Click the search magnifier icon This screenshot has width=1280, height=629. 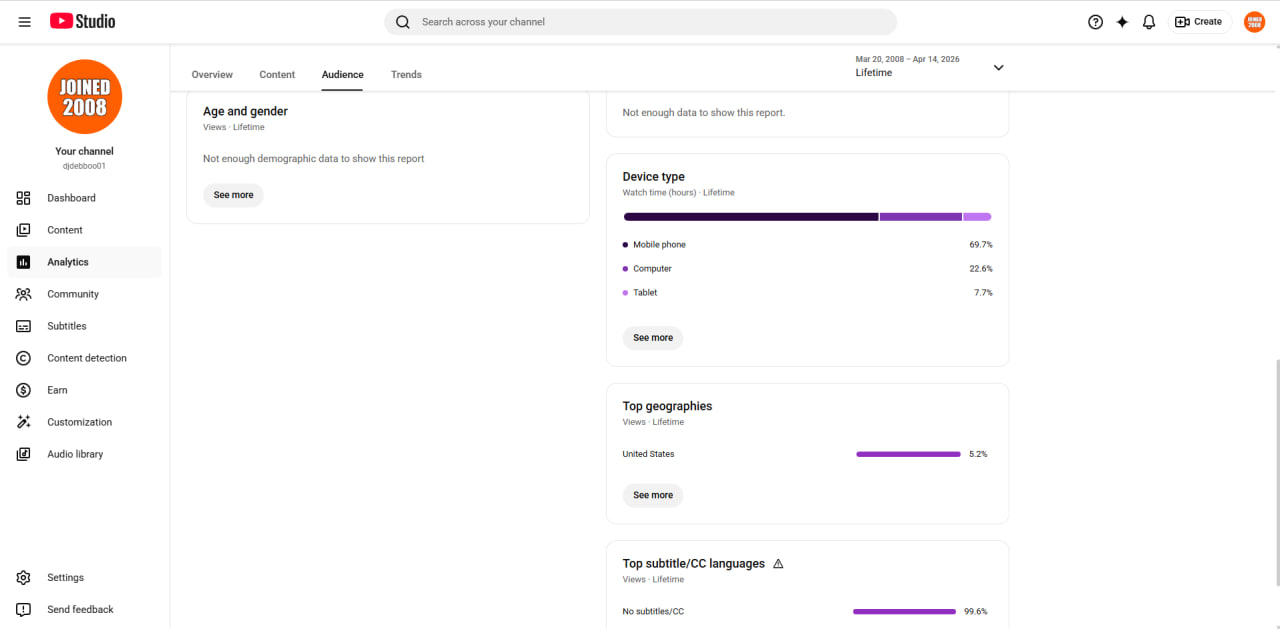click(403, 22)
